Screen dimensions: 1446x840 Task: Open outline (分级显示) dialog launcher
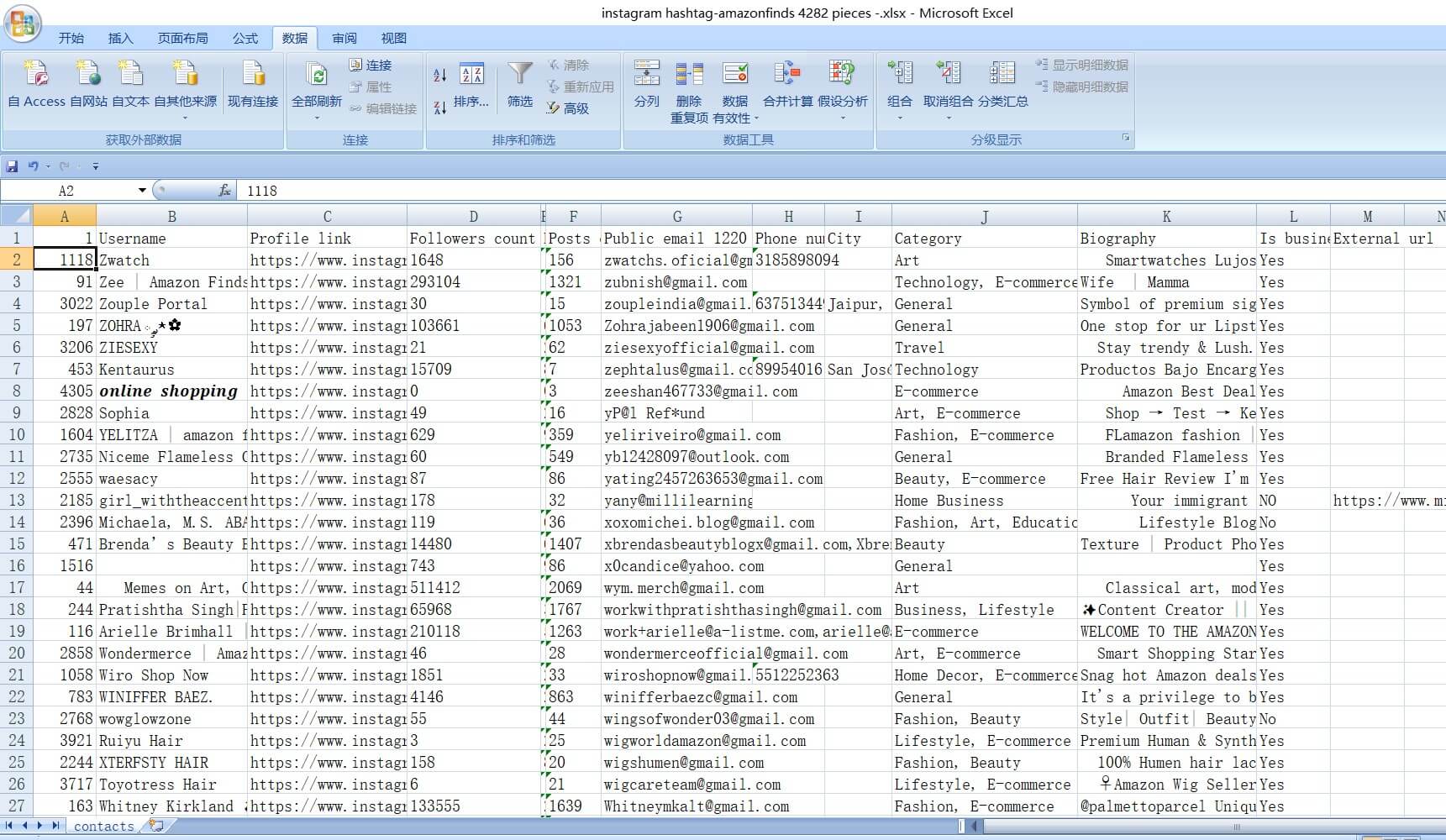[x=1126, y=138]
